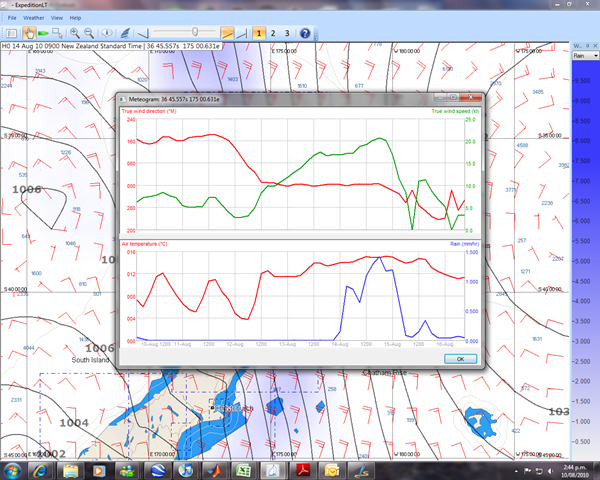This screenshot has height=480, width=600.
Task: Pin the weather legend side panel
Action: pyautogui.click(x=588, y=46)
